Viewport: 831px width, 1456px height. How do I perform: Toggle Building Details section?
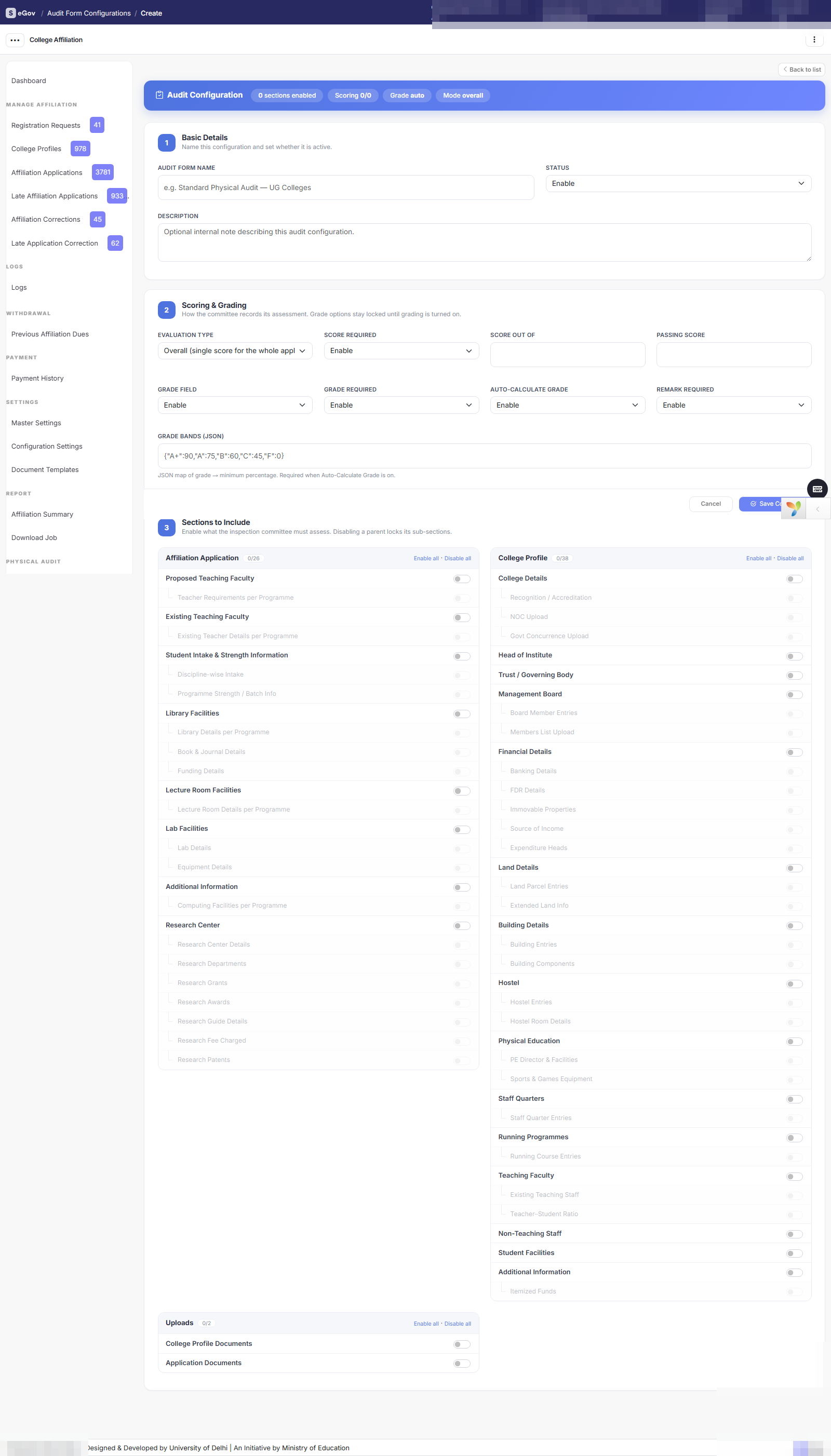pos(795,926)
